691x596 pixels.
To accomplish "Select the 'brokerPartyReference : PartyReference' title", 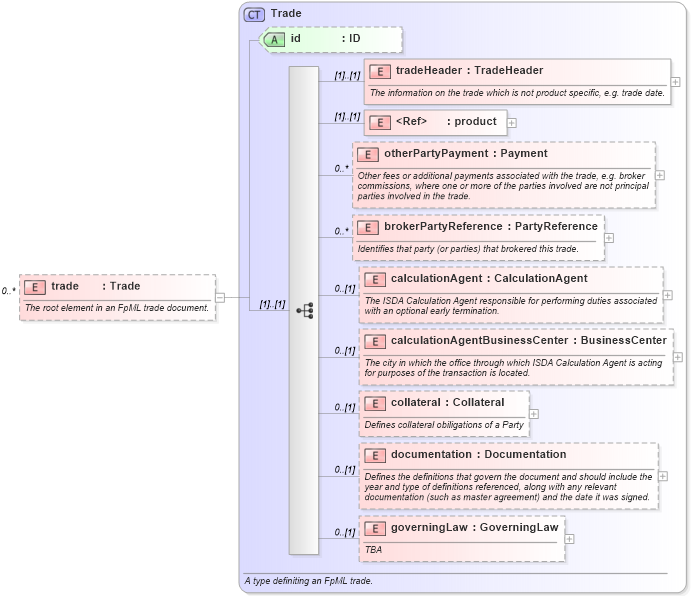I will (x=491, y=227).
